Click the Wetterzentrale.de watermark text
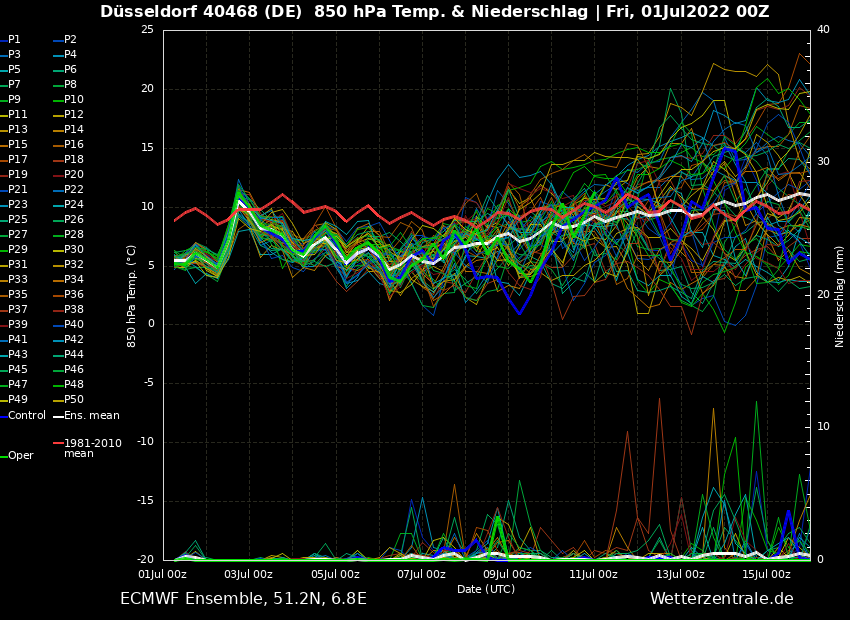The width and height of the screenshot is (850, 620). [721, 599]
